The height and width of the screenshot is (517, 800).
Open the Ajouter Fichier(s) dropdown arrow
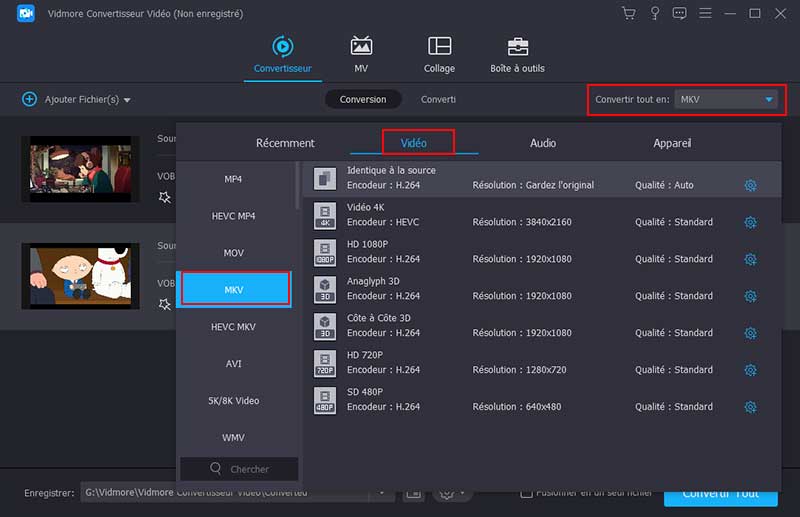point(127,100)
